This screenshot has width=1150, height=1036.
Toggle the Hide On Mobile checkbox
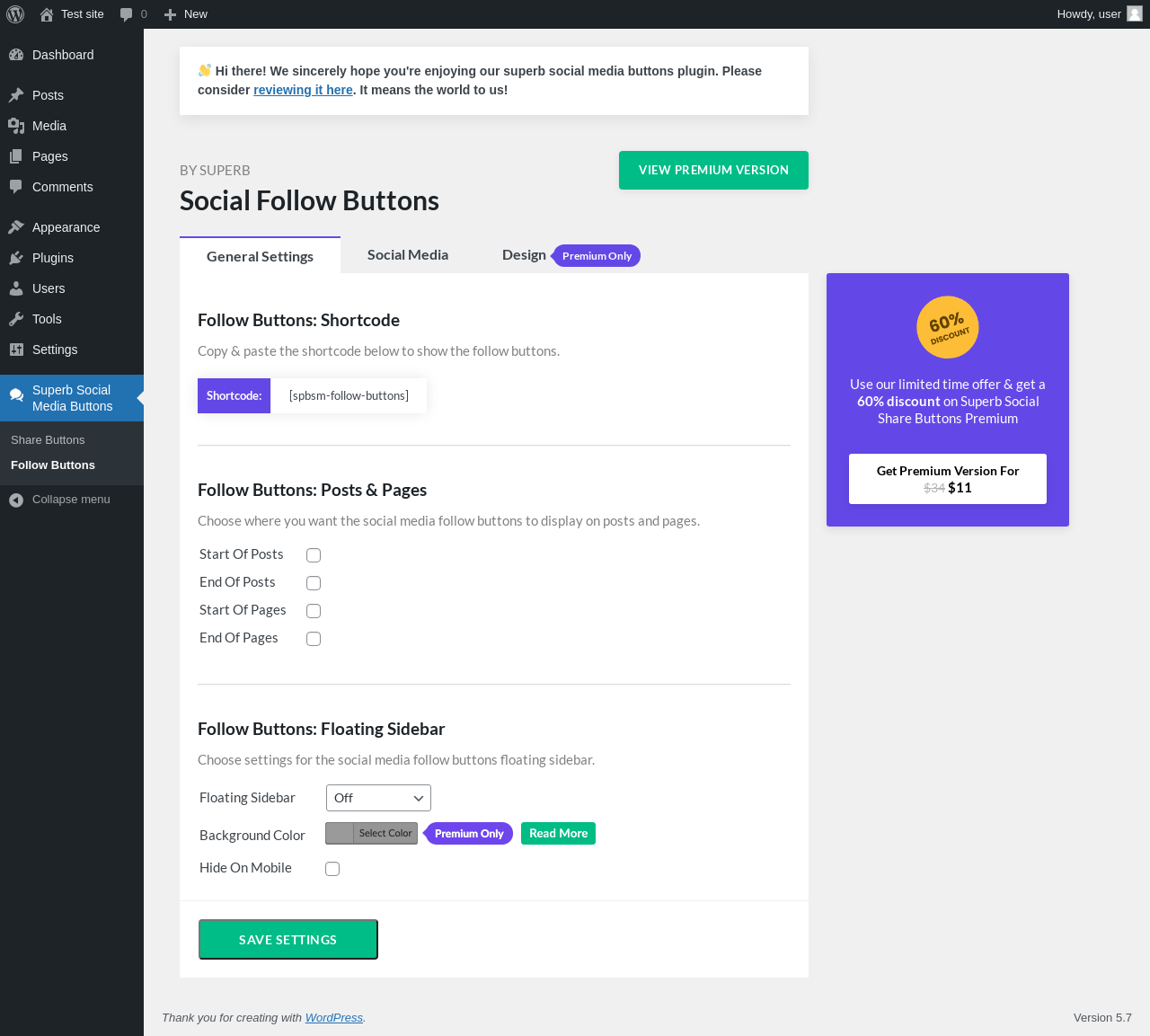coord(332,869)
